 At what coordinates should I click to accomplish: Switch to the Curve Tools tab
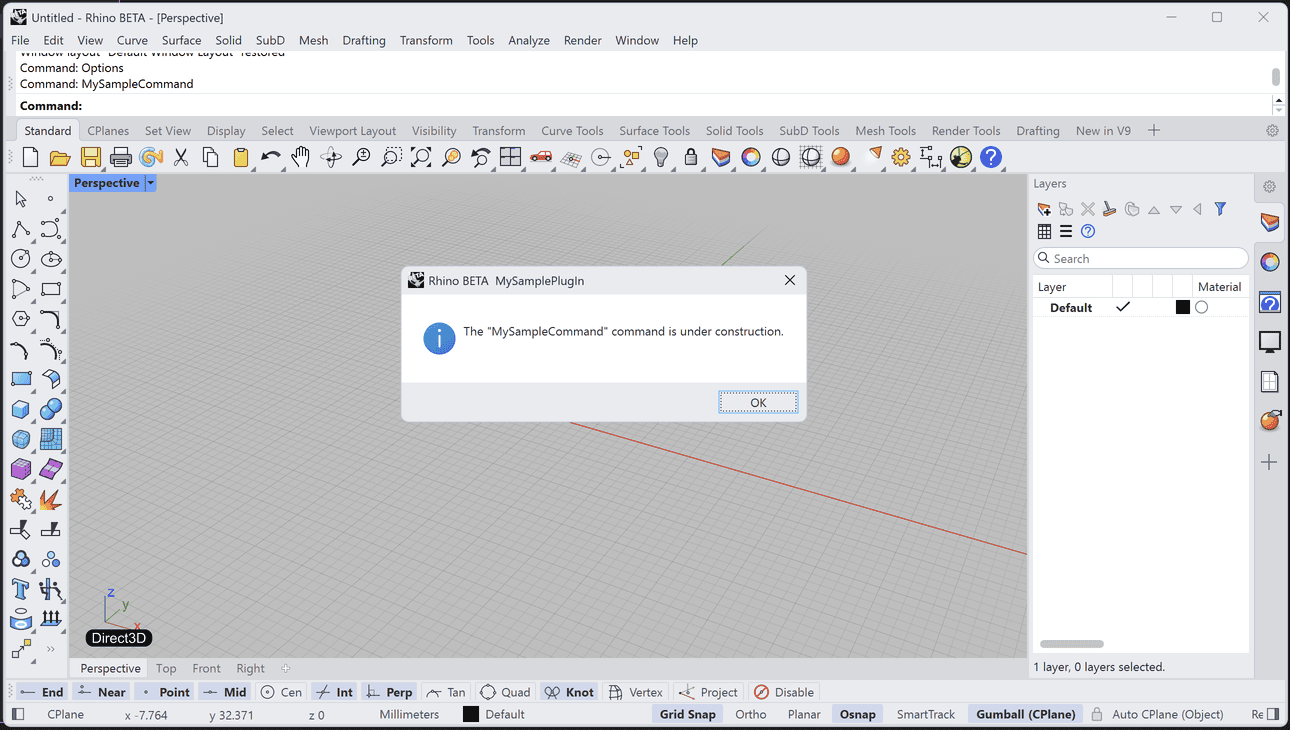point(572,131)
